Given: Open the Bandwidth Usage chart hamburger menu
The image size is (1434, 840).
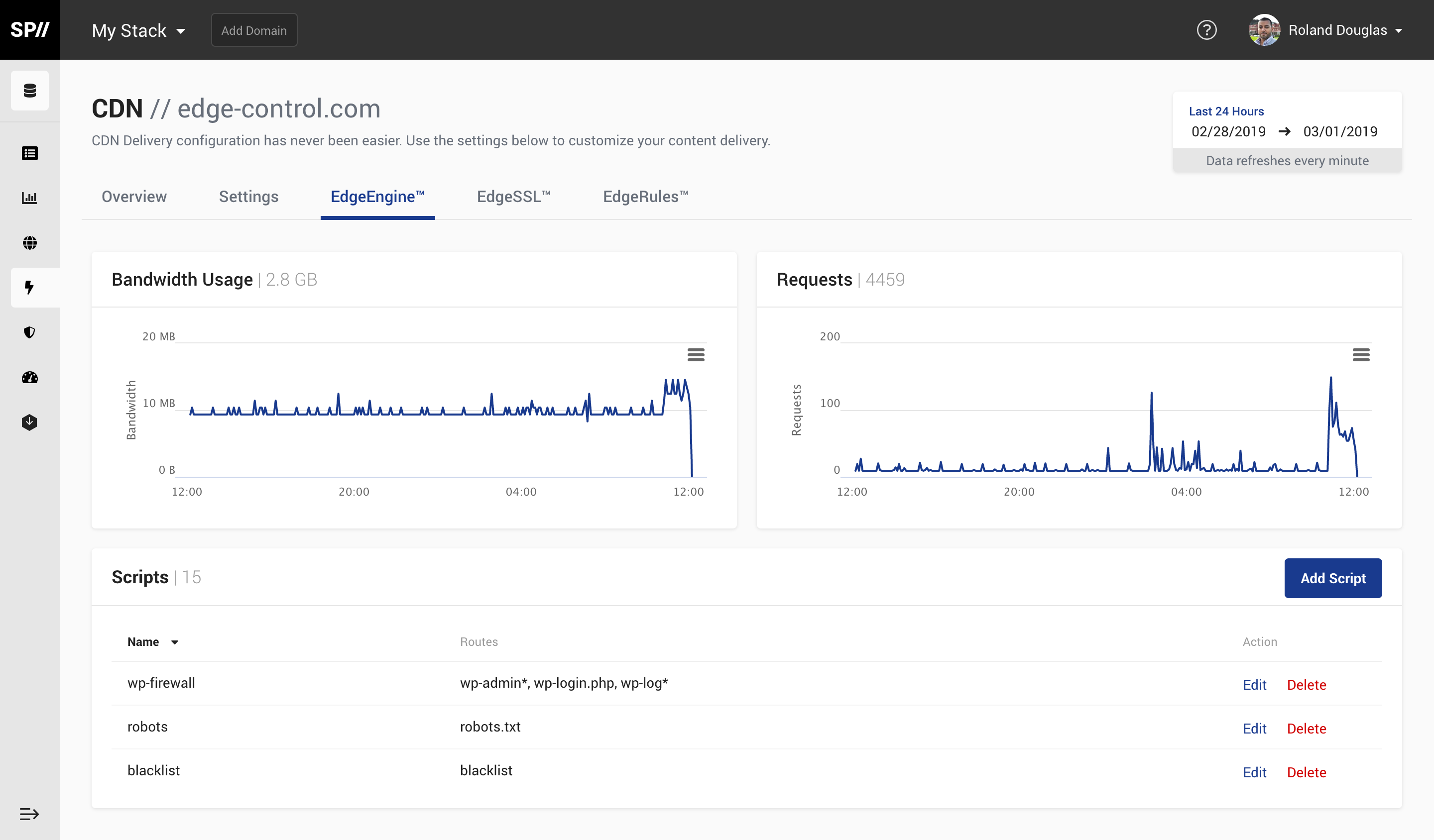Looking at the screenshot, I should [696, 354].
